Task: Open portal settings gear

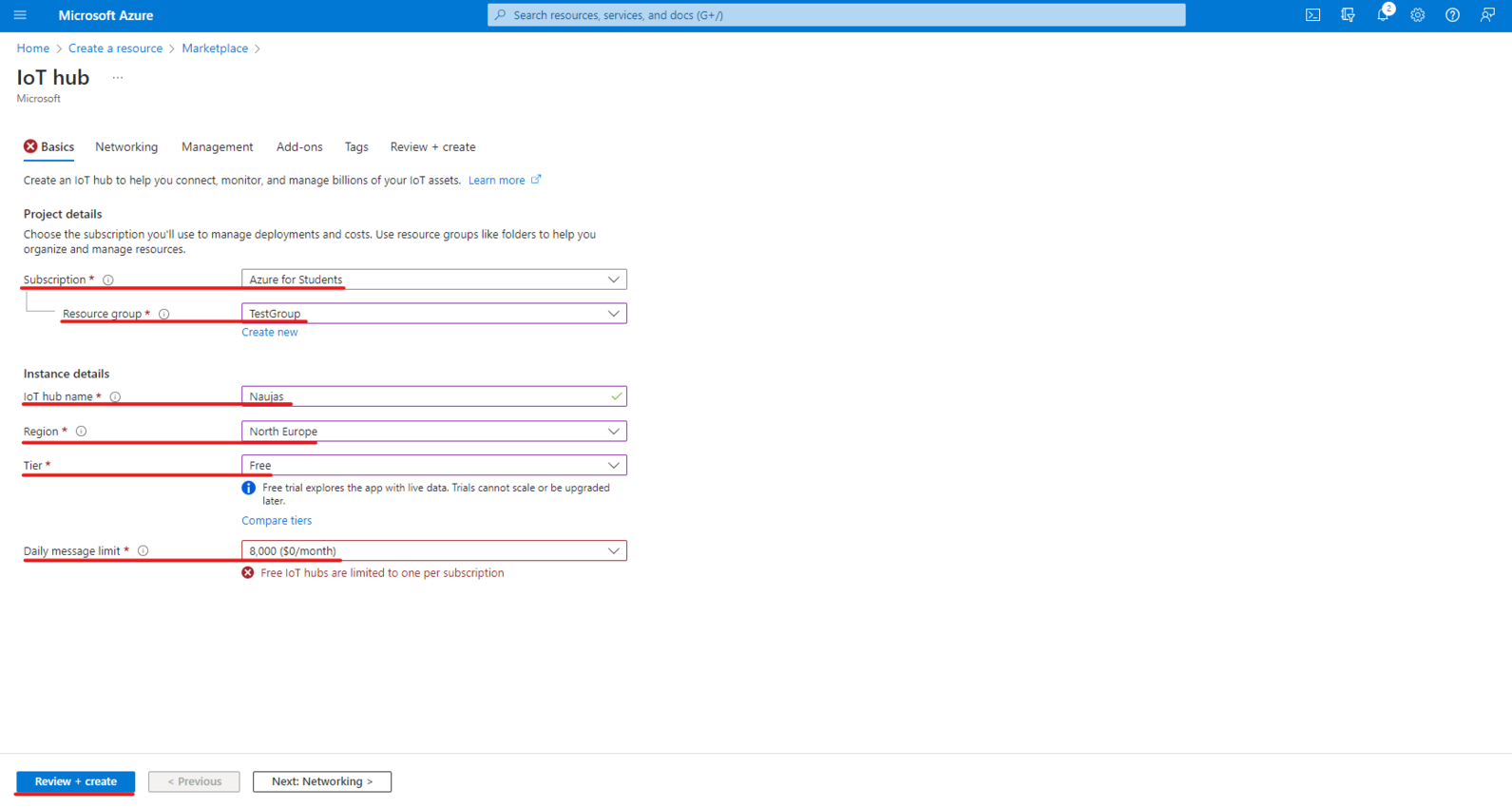Action: point(1417,15)
